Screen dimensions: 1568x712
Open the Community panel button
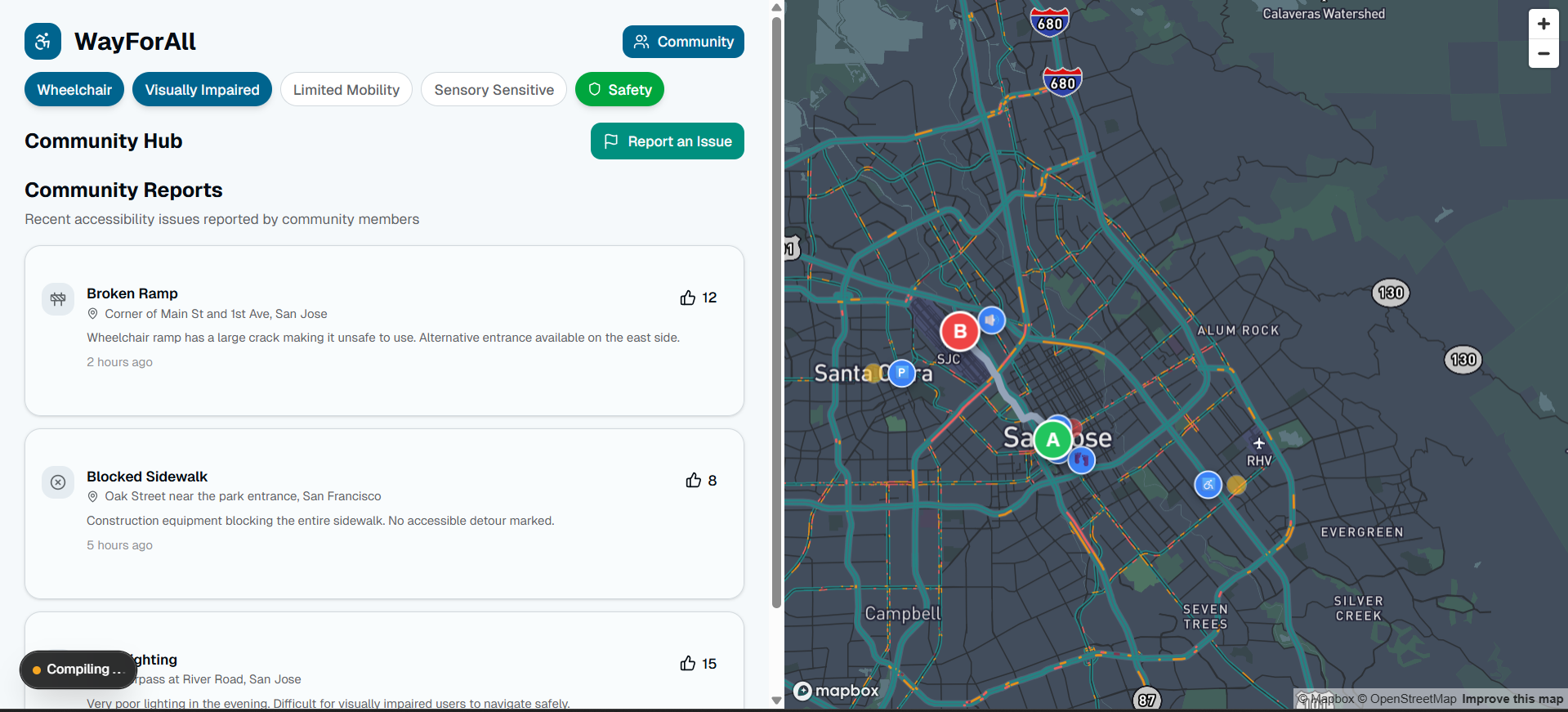(x=683, y=42)
